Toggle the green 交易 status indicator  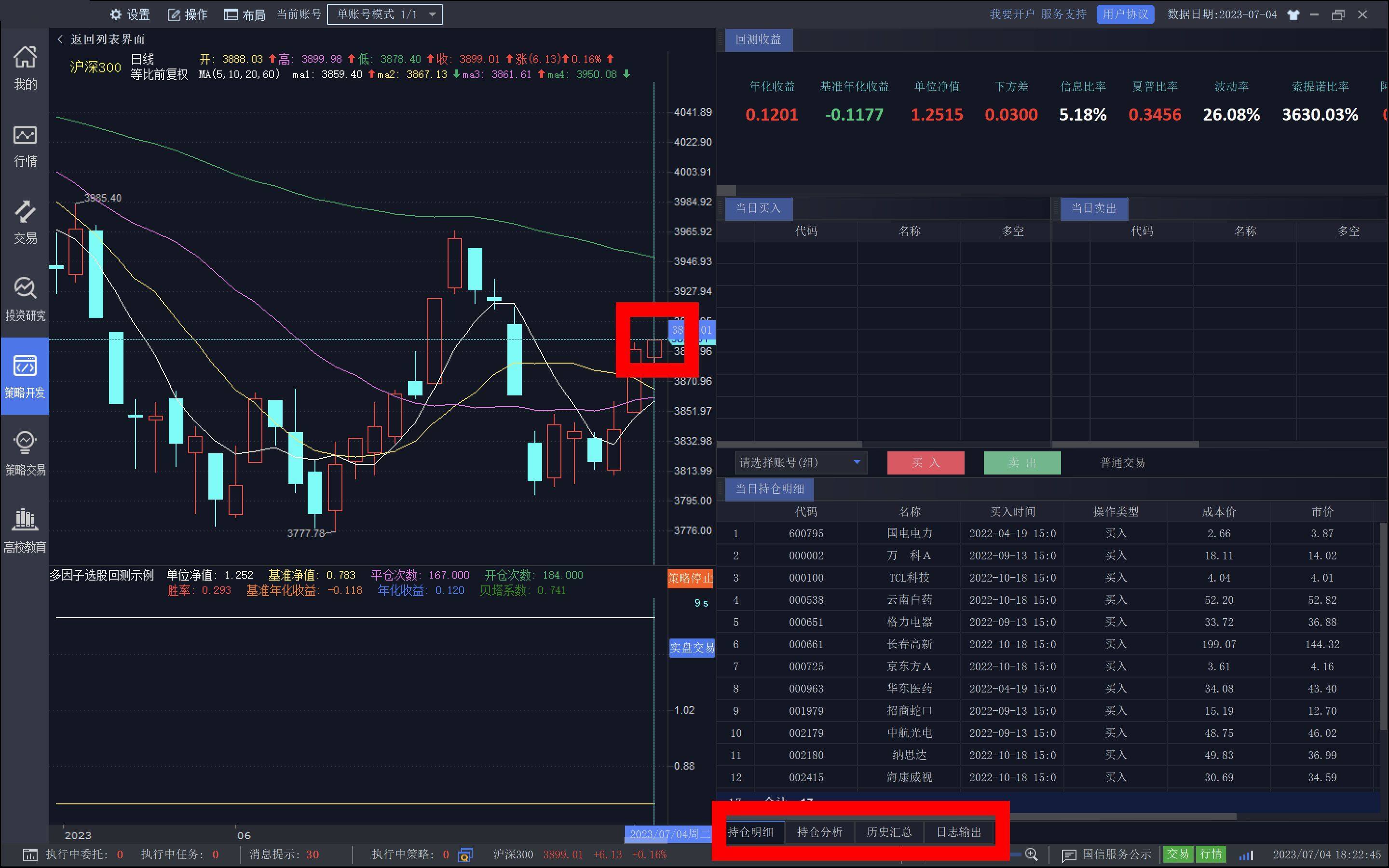[1177, 854]
